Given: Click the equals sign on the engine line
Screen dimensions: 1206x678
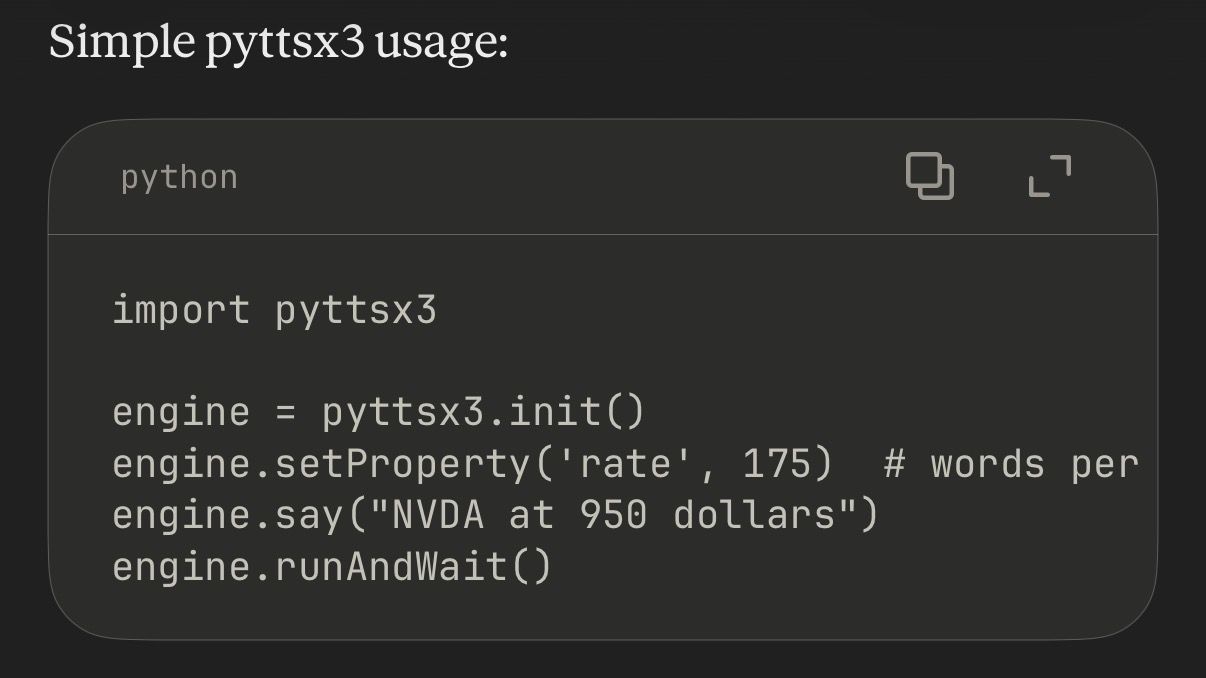Looking at the screenshot, I should click(x=285, y=413).
